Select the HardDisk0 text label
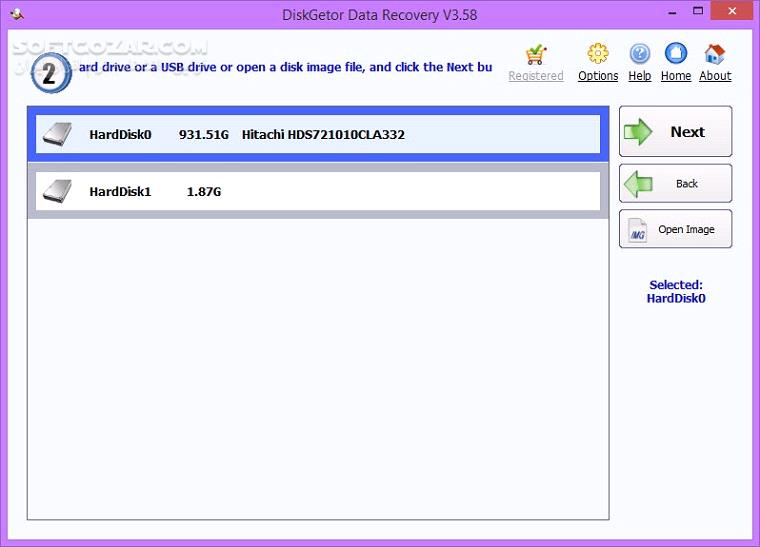Image resolution: width=760 pixels, height=547 pixels. coord(120,135)
